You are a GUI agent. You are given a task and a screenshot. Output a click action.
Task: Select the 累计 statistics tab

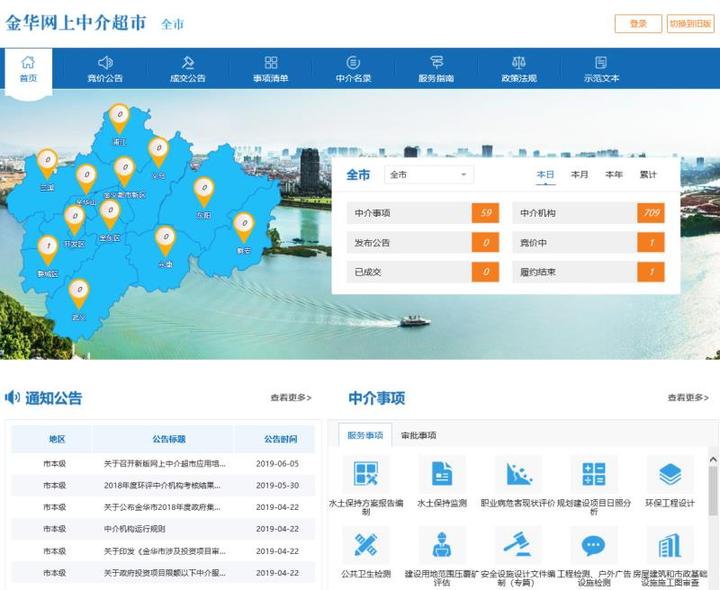coord(648,175)
